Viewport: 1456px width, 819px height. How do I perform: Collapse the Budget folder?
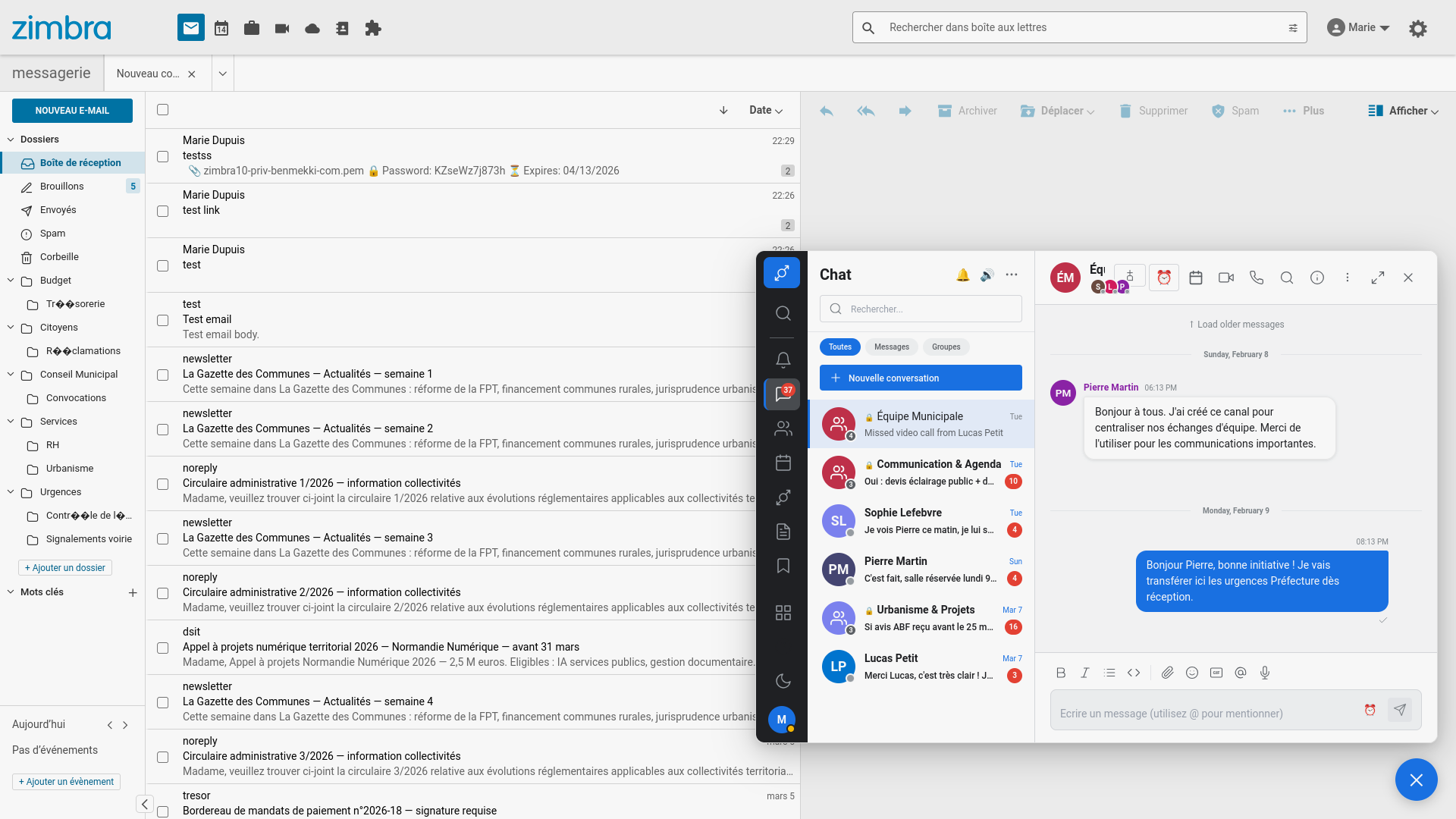pyautogui.click(x=11, y=281)
